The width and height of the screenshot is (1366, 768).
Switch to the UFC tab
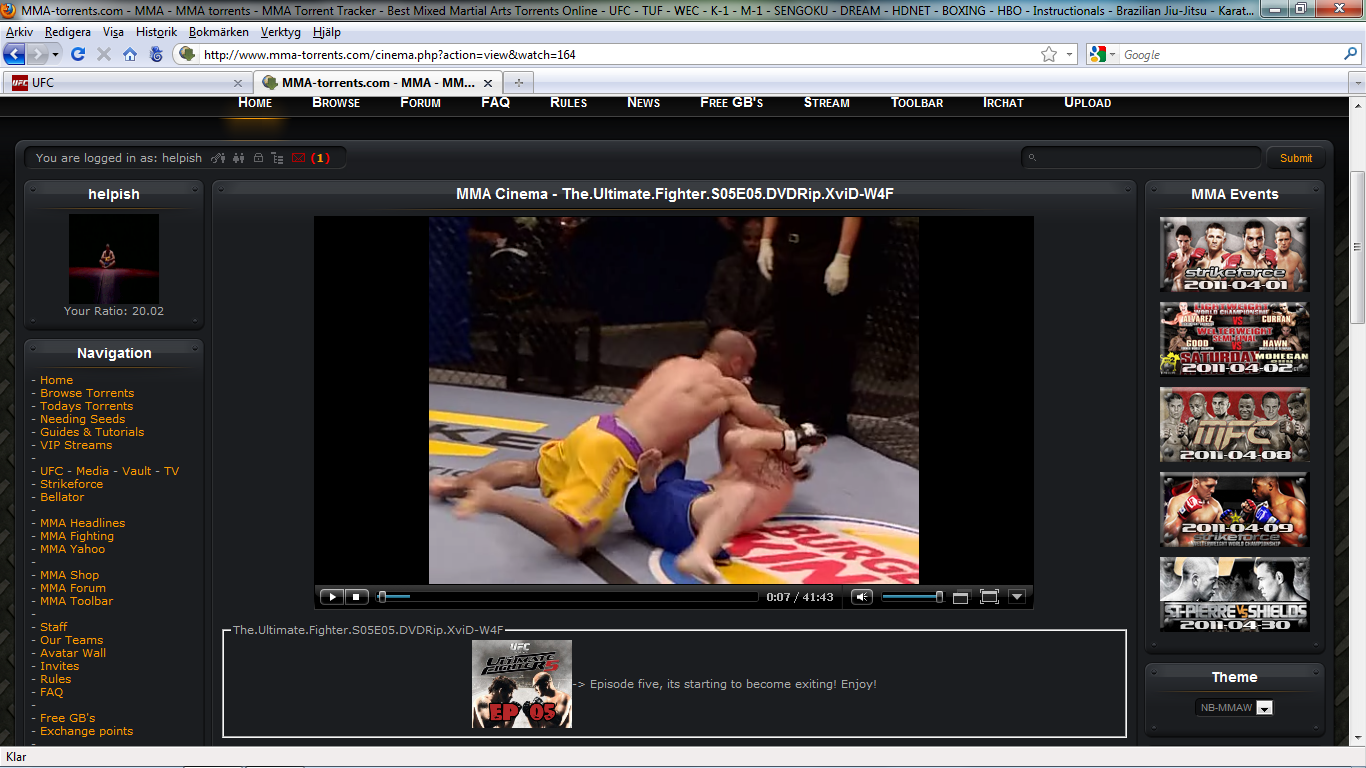(127, 83)
